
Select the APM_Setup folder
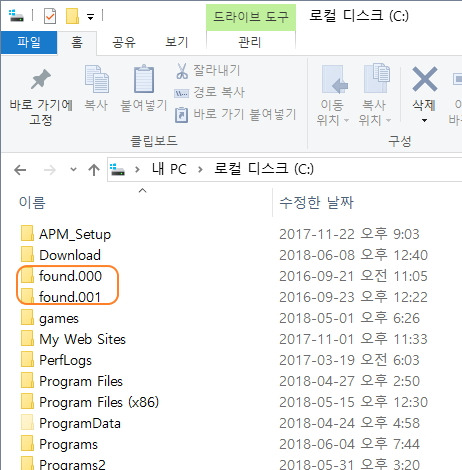tap(75, 234)
